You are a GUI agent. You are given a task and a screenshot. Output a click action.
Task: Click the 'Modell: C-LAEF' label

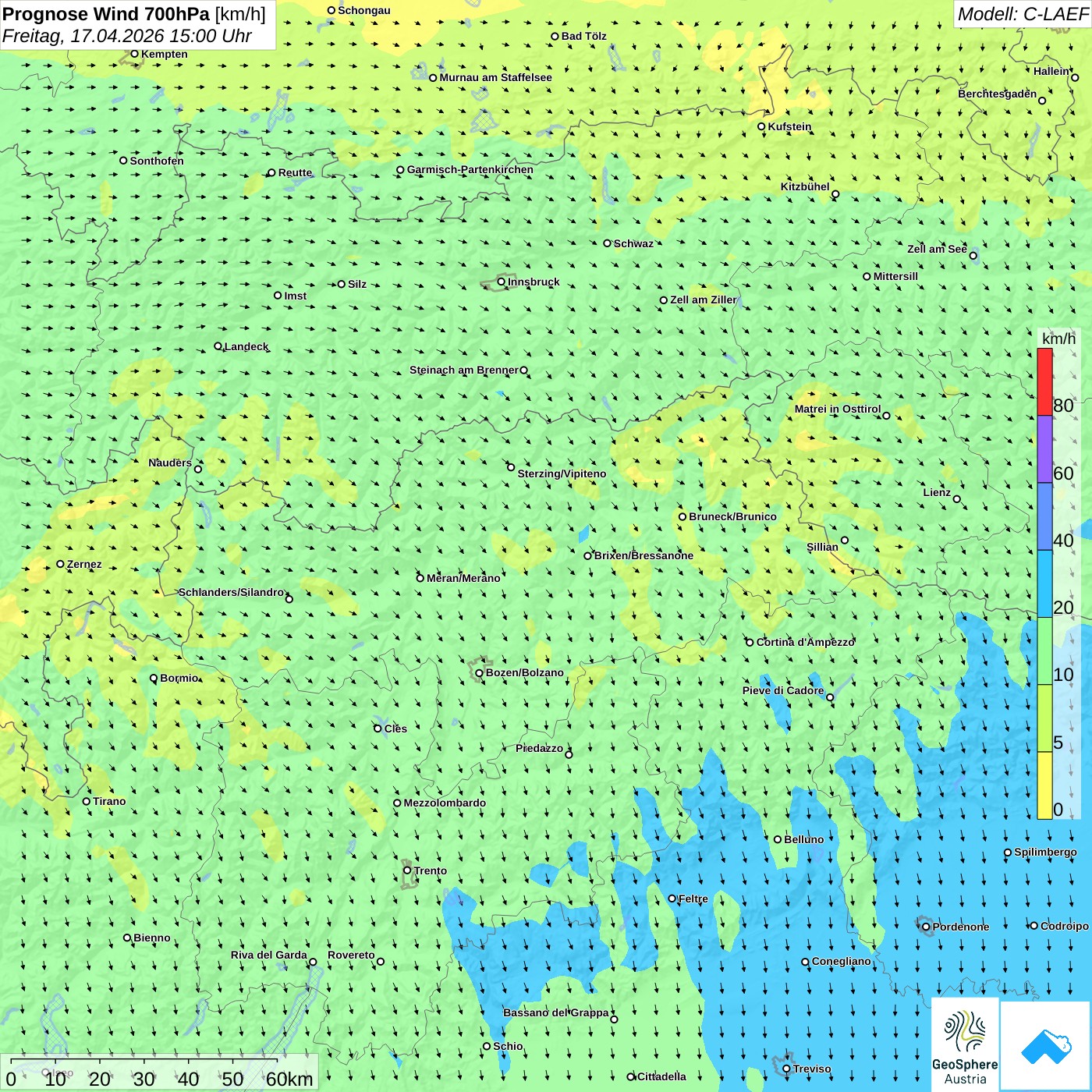(1023, 14)
